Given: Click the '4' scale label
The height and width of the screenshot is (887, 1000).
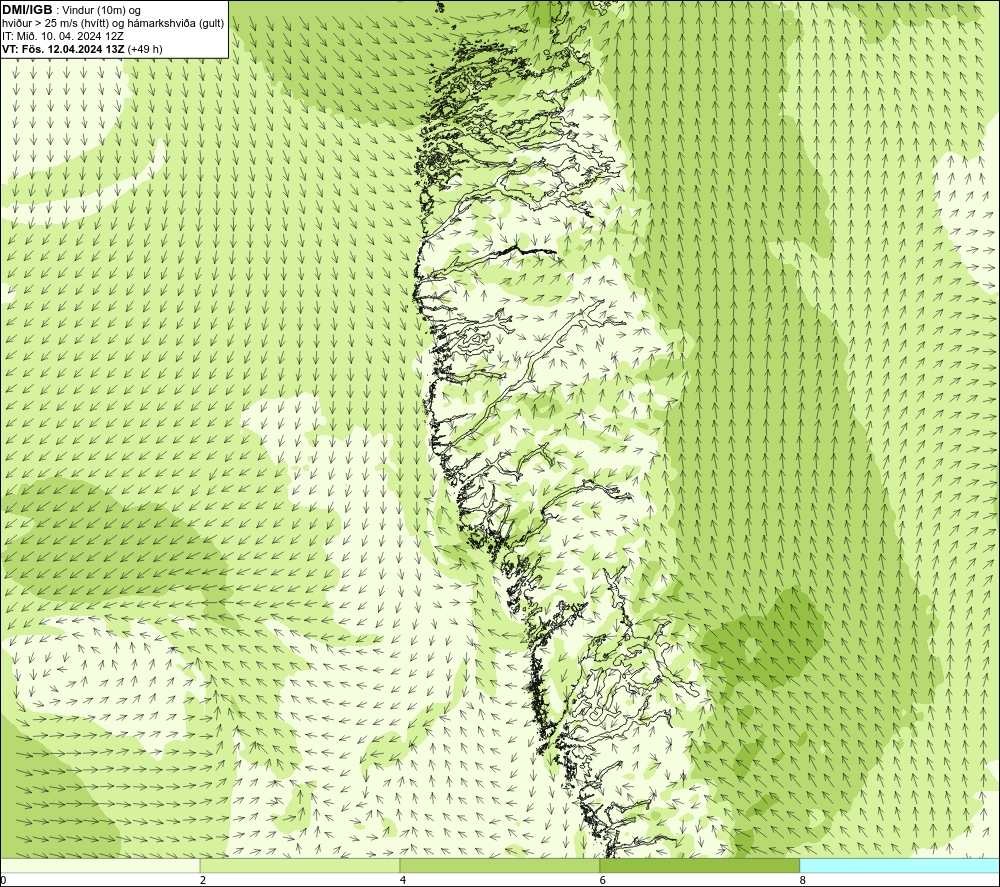Looking at the screenshot, I should click(x=403, y=881).
